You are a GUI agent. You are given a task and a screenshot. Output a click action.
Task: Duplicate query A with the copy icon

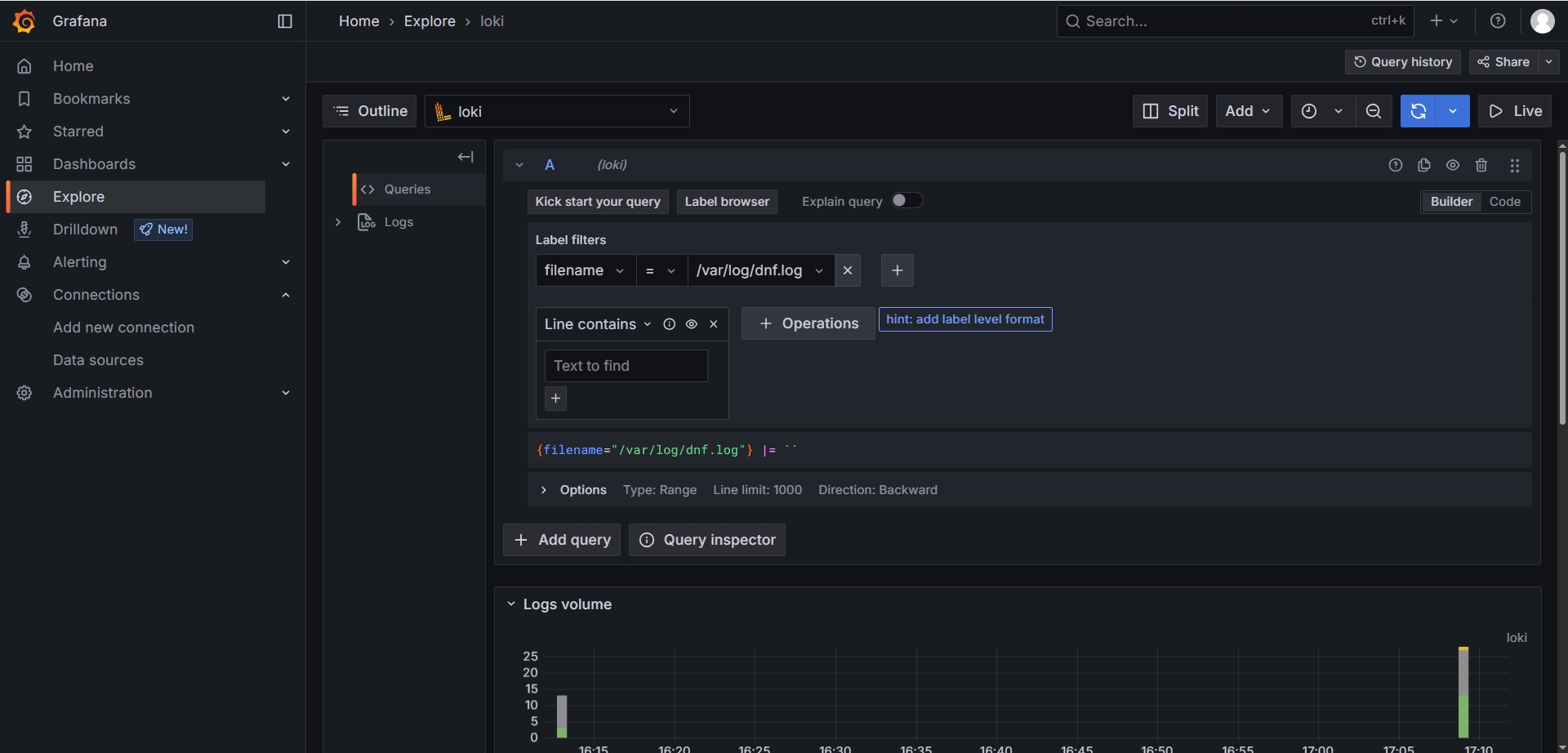tap(1424, 165)
